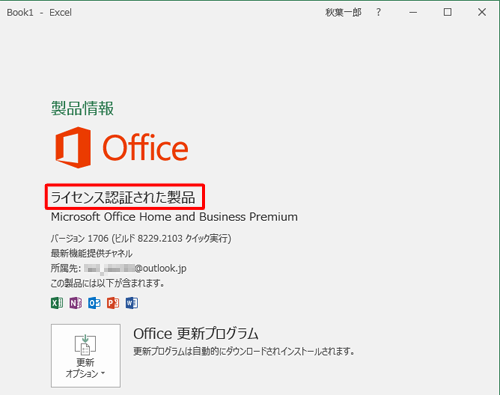Click the 更新プログラムは自動的に description text
Viewport: 500px width, 395px height.
click(244, 351)
